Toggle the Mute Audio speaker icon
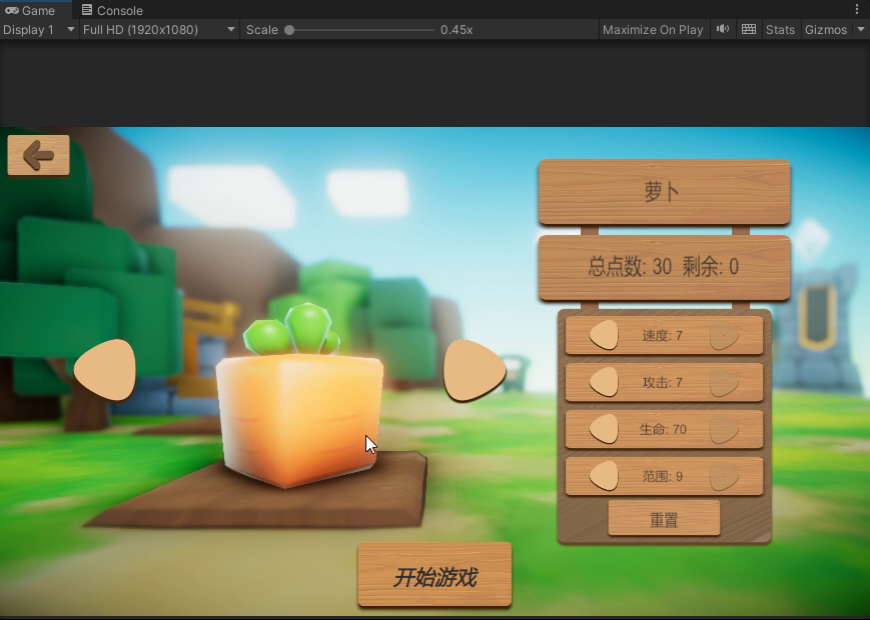870x620 pixels. tap(723, 29)
